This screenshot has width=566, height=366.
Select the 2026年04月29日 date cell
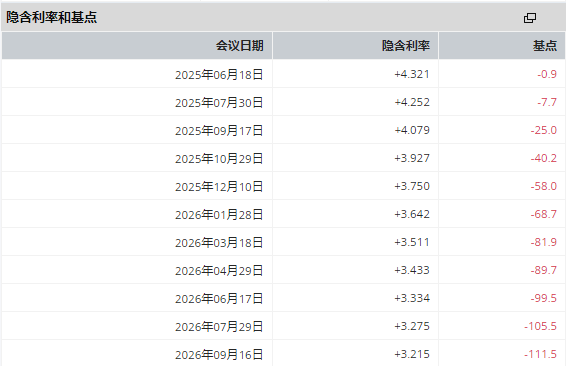tap(137, 270)
